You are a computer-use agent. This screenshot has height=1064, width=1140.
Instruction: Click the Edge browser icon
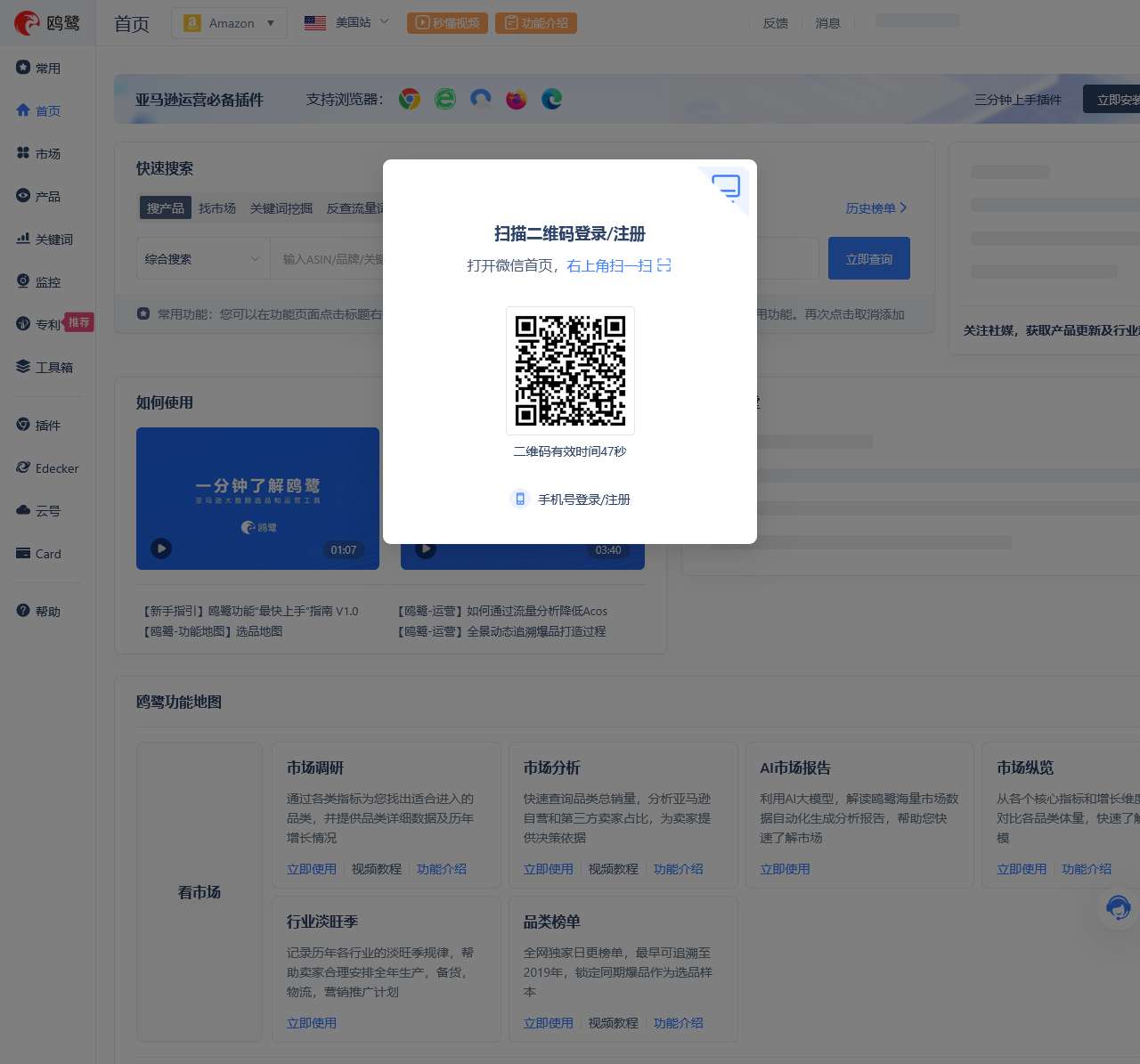[x=552, y=99]
